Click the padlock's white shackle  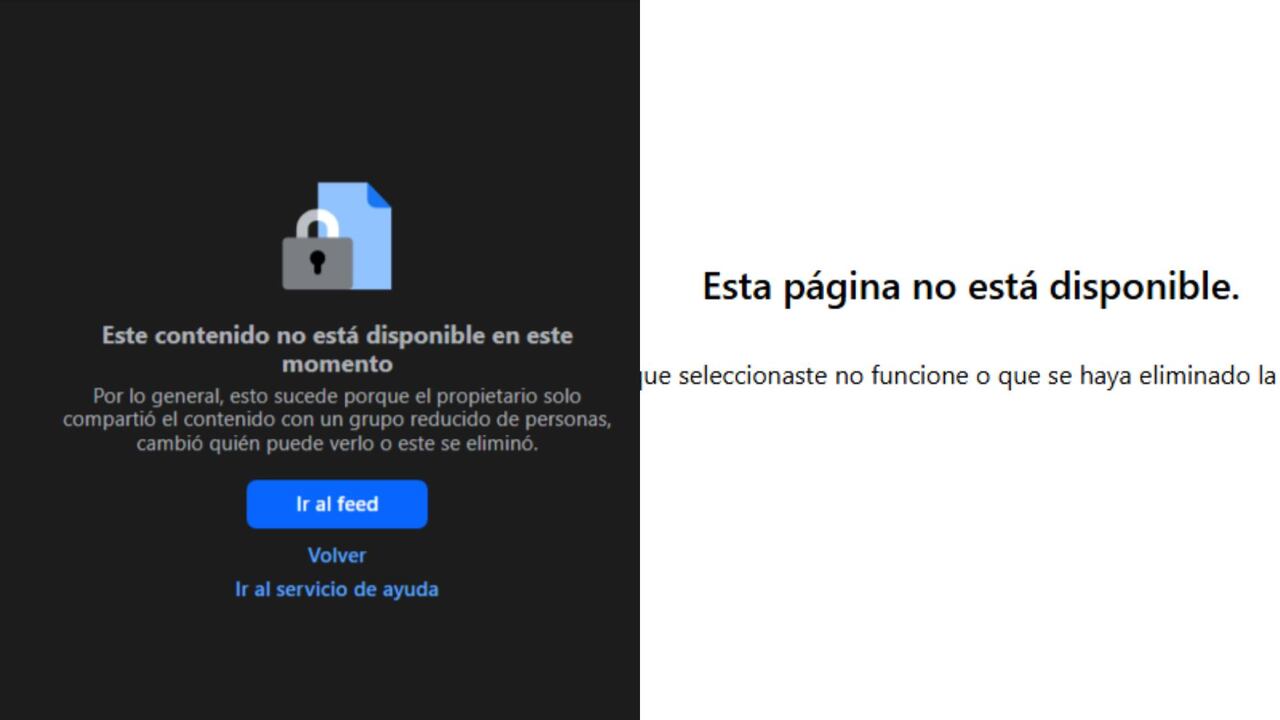pos(317,223)
